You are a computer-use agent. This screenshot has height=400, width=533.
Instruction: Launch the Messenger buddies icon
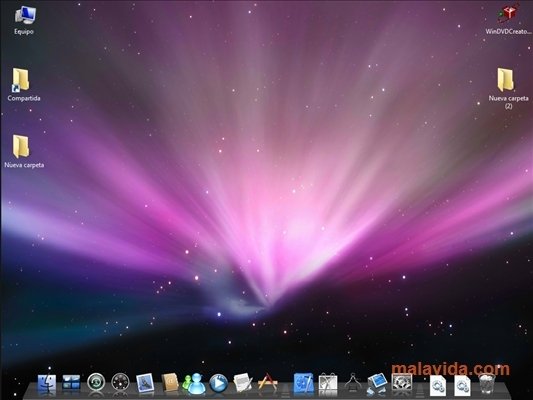[x=194, y=384]
